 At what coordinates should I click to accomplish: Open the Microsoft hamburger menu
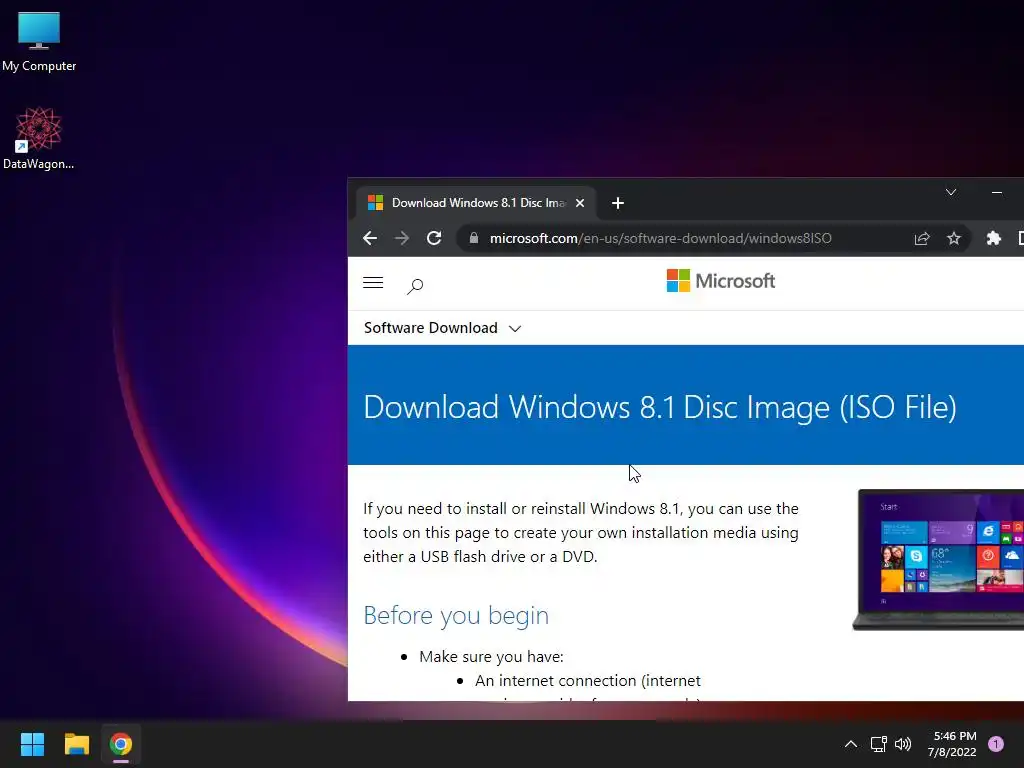(x=373, y=283)
